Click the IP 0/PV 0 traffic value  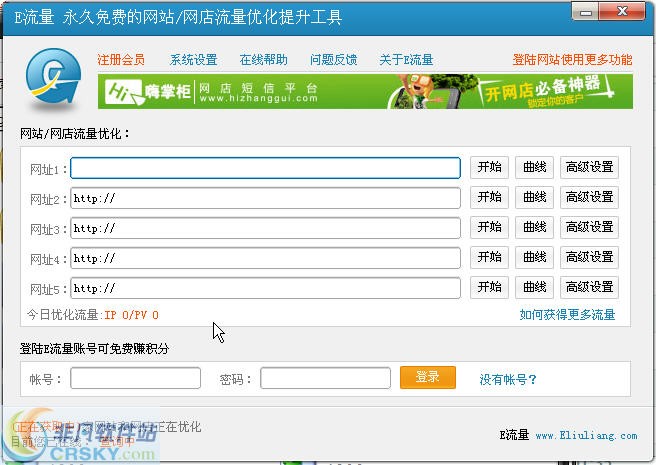coord(131,315)
